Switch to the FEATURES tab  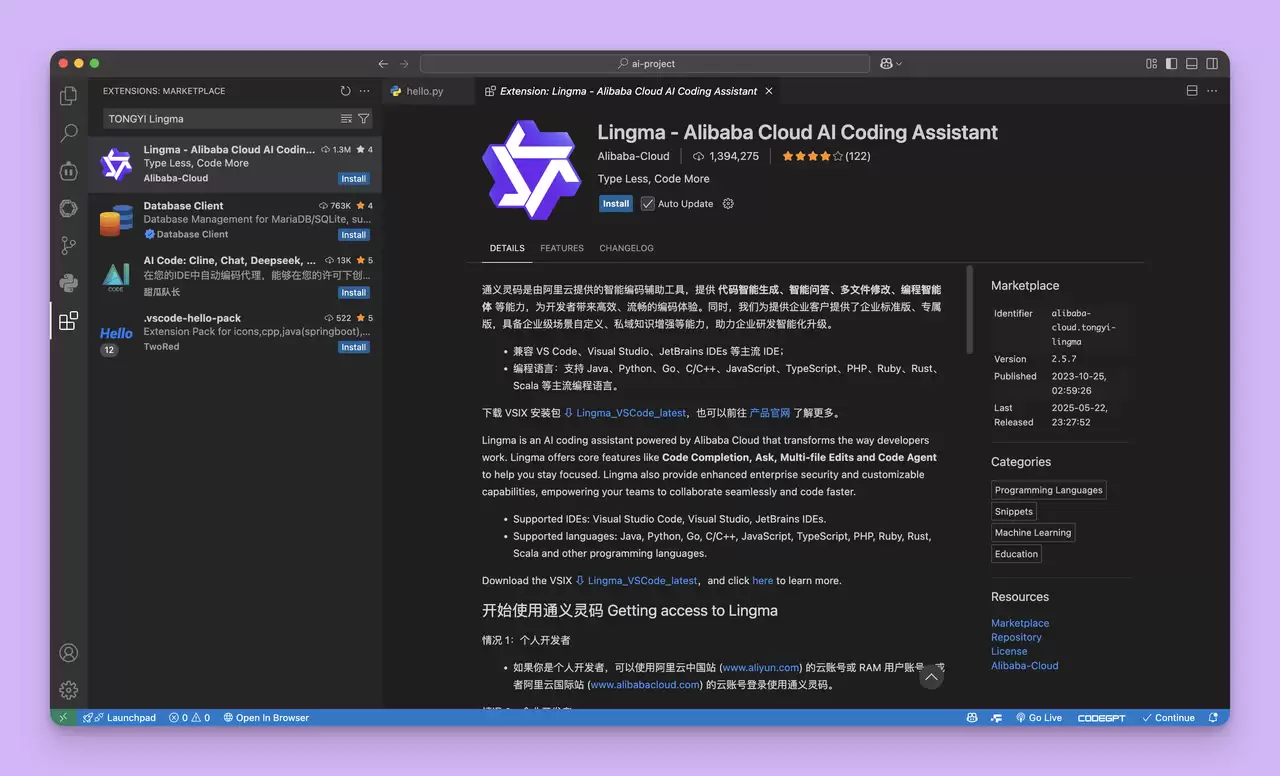point(562,248)
